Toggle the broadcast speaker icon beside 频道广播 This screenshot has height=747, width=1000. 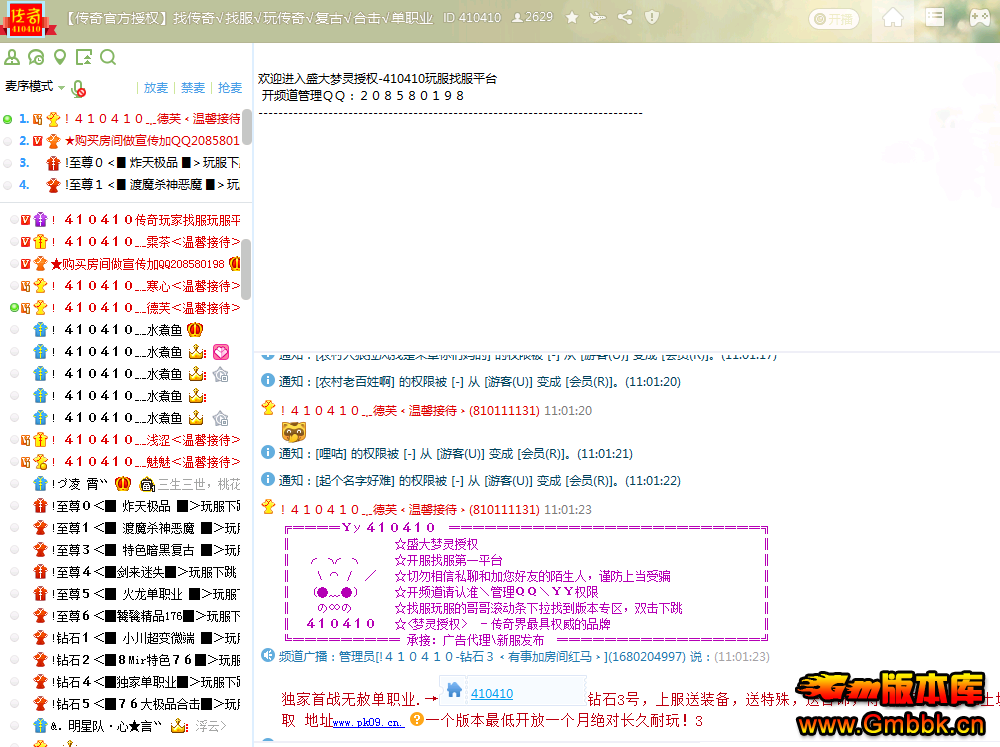267,656
